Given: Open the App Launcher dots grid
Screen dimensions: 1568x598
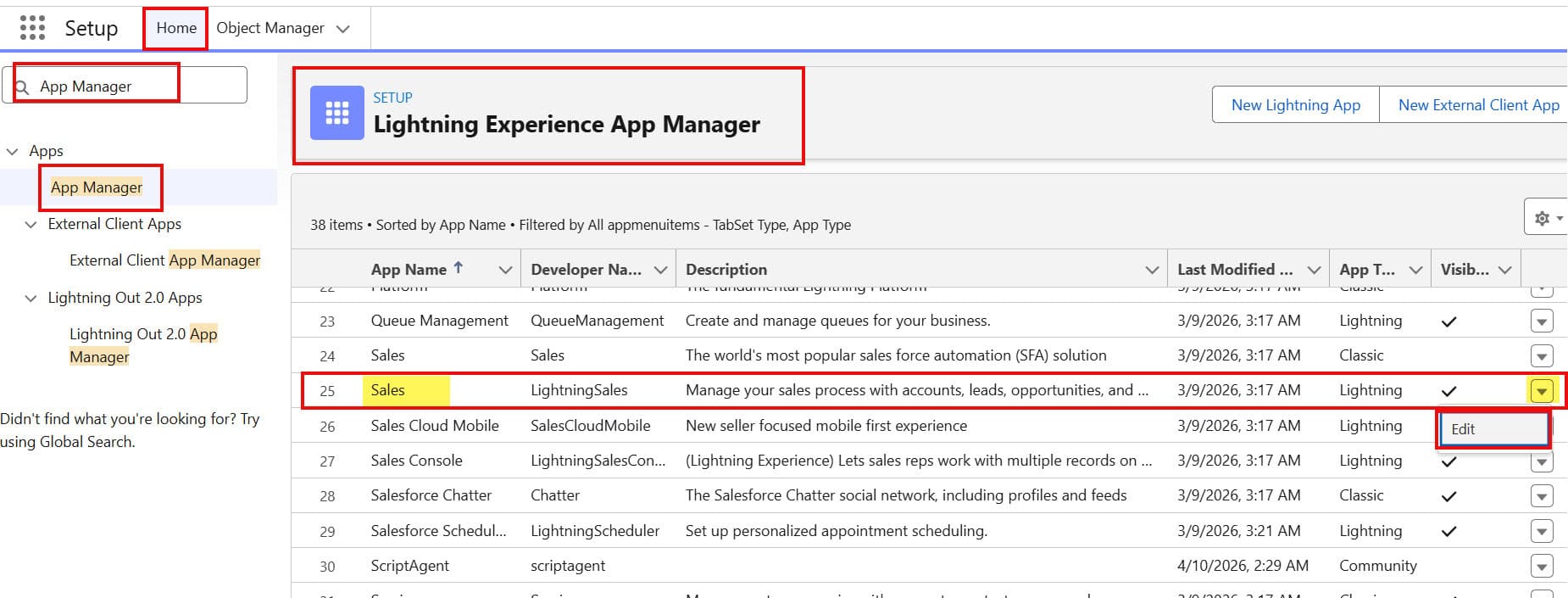Looking at the screenshot, I should (x=32, y=28).
